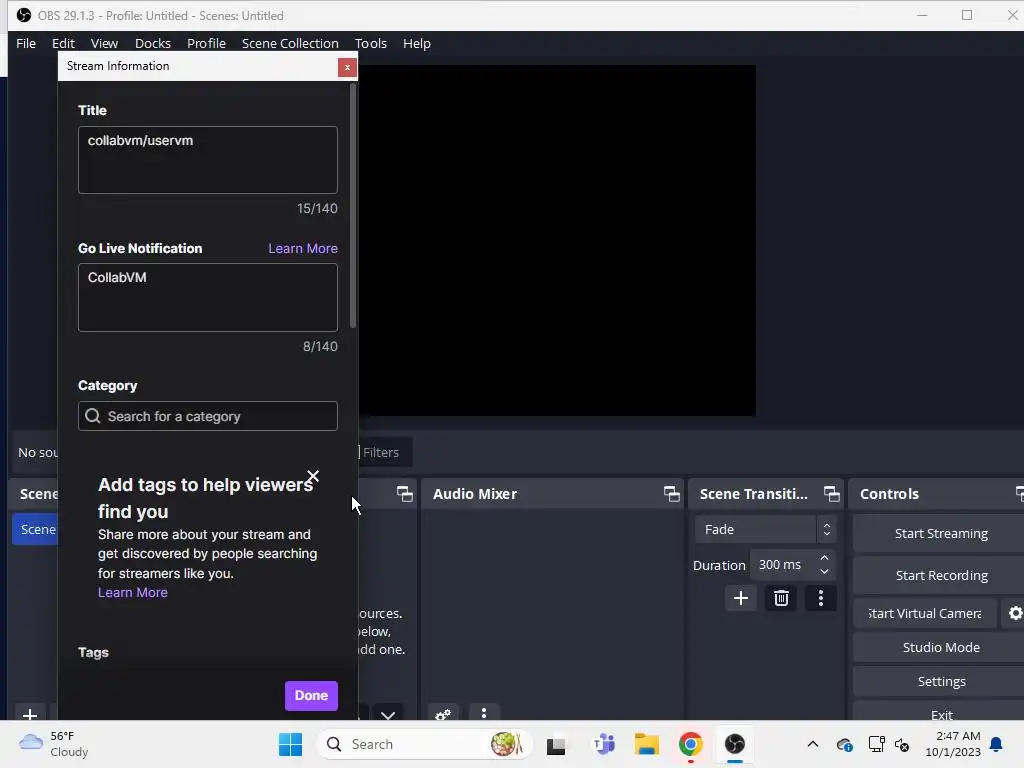
Task: Click the category search magnifier icon
Action: pyautogui.click(x=93, y=416)
